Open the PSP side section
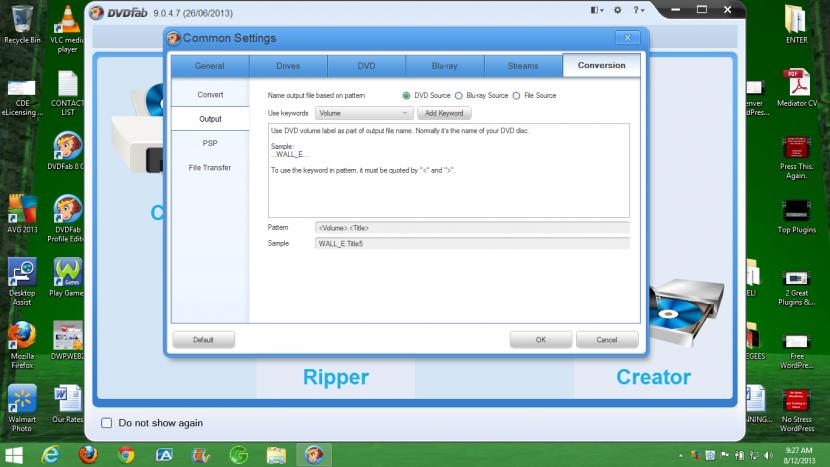The width and height of the screenshot is (830, 467). pyautogui.click(x=210, y=143)
